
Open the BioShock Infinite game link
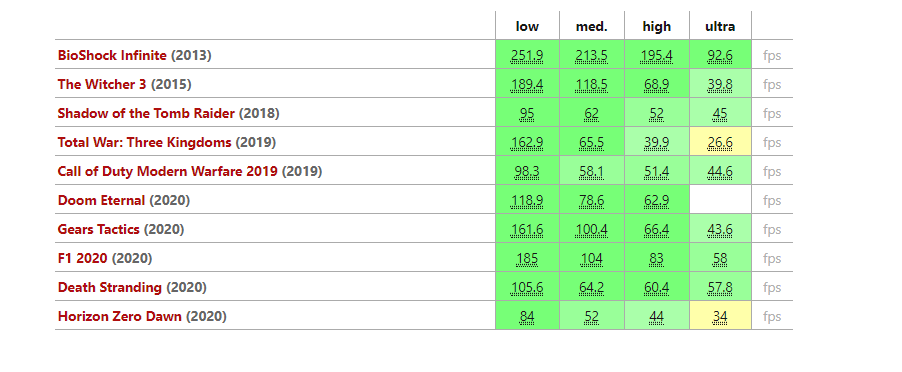coord(112,56)
